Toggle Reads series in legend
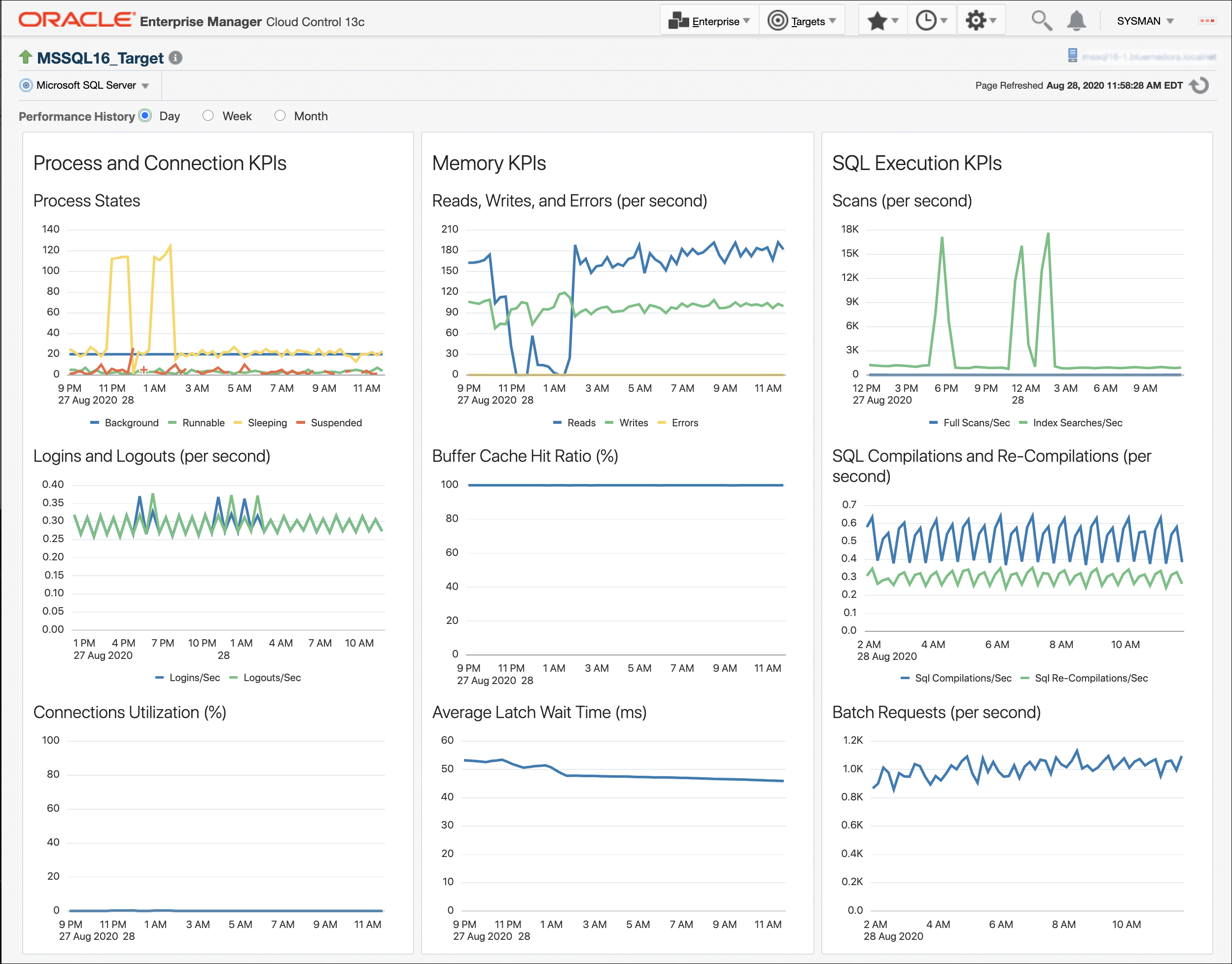 point(574,423)
